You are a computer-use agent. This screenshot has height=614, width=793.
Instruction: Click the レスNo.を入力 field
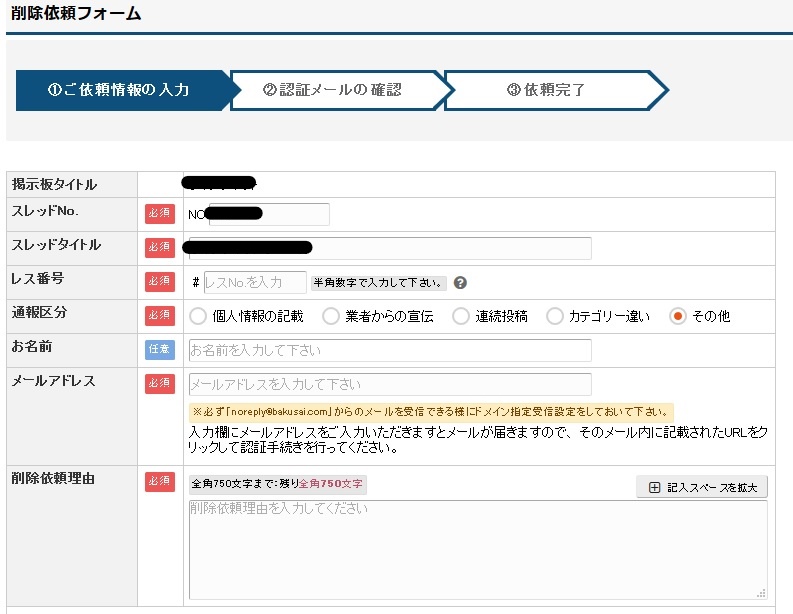tap(255, 282)
